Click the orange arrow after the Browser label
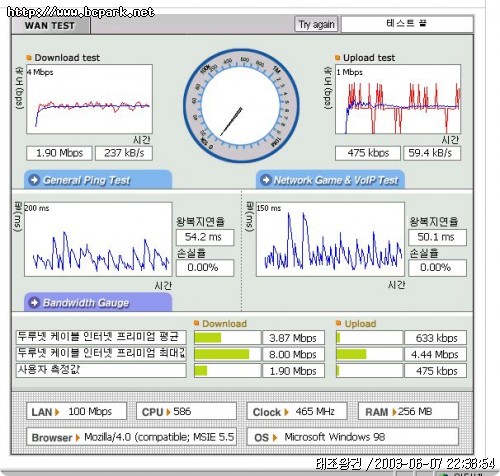Viewport: 500px width, 476px height. [78, 437]
